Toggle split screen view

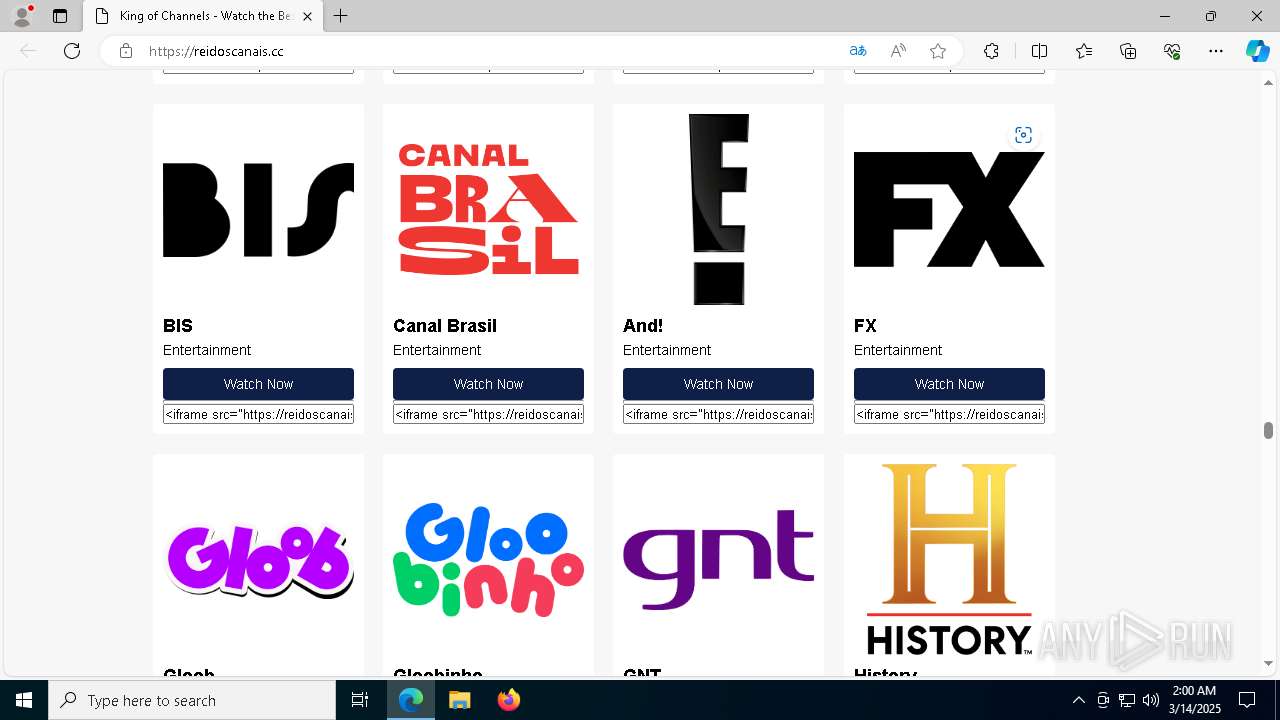(x=1039, y=51)
